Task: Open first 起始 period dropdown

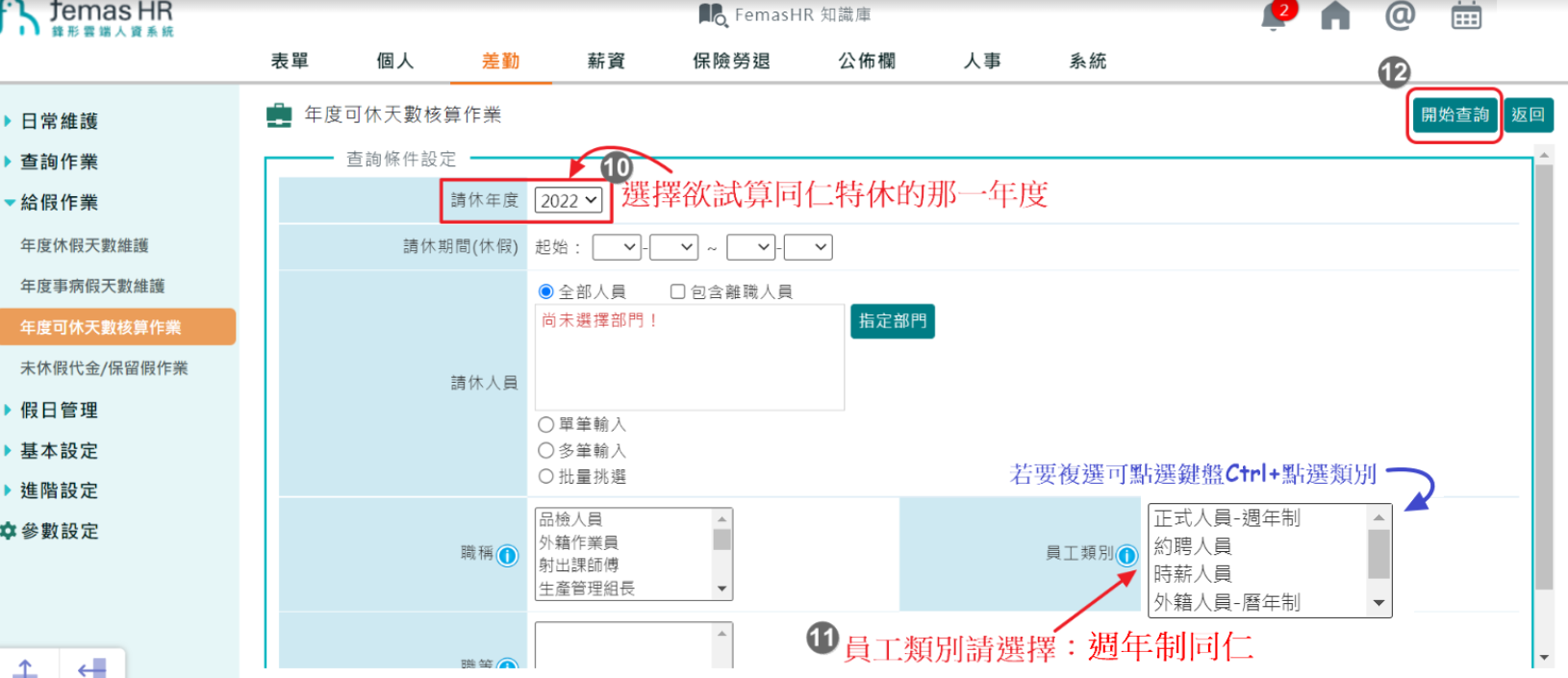Action: [x=617, y=247]
